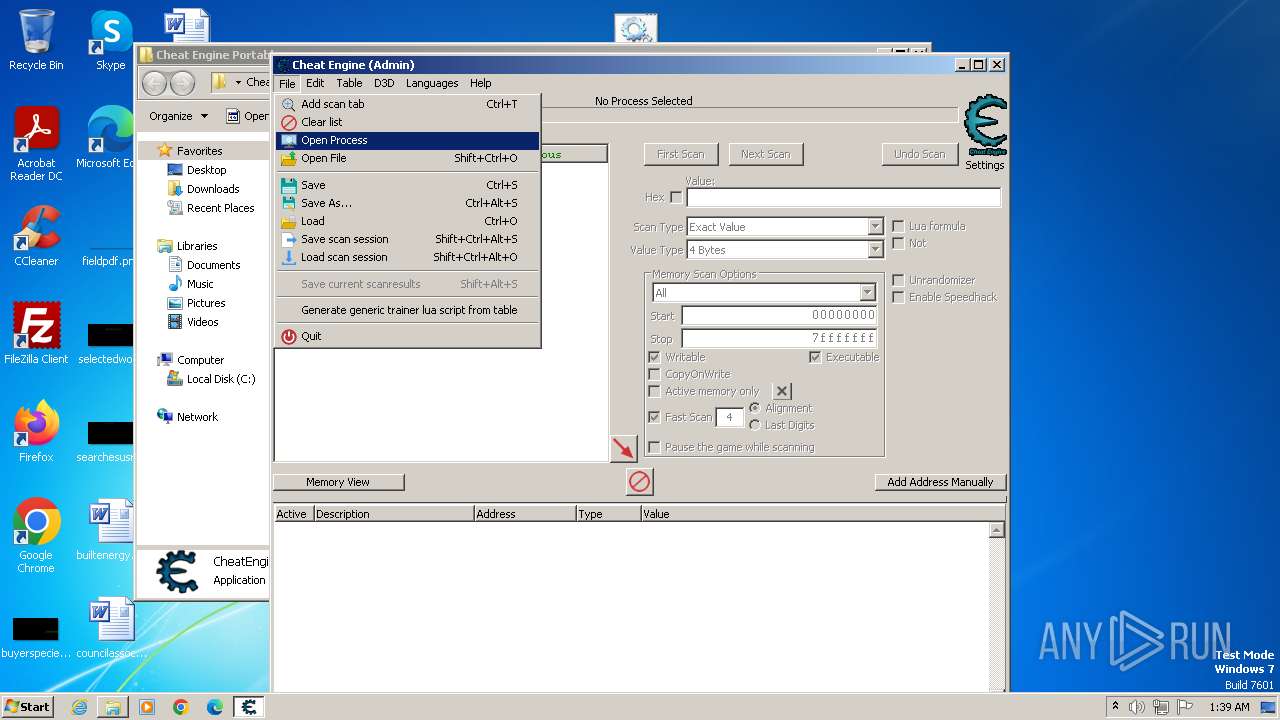Click the Stop address field
The width and height of the screenshot is (1280, 720).
(x=779, y=338)
